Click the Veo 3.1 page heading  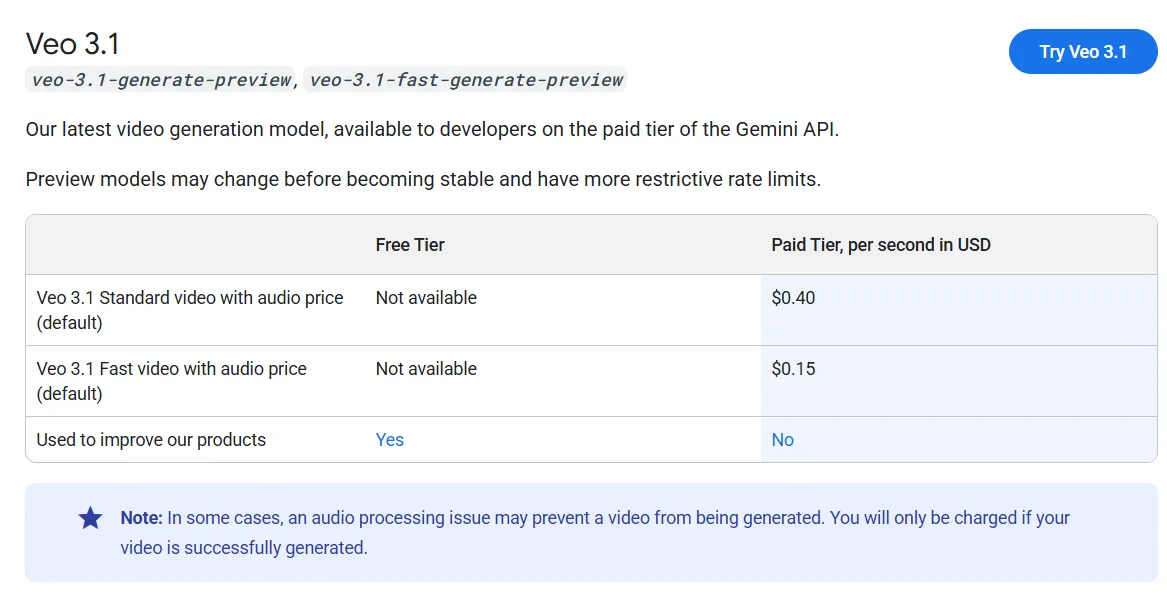point(72,44)
